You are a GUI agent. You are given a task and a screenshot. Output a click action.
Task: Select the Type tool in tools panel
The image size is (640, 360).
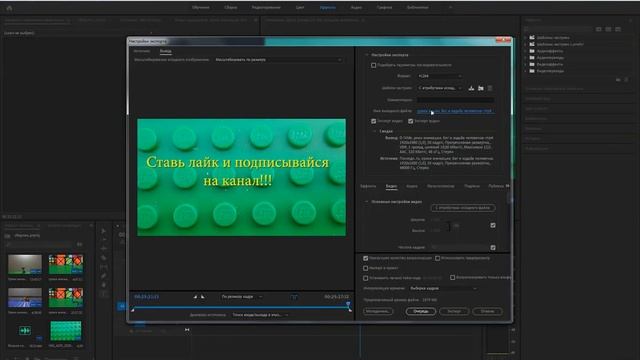tap(104, 294)
